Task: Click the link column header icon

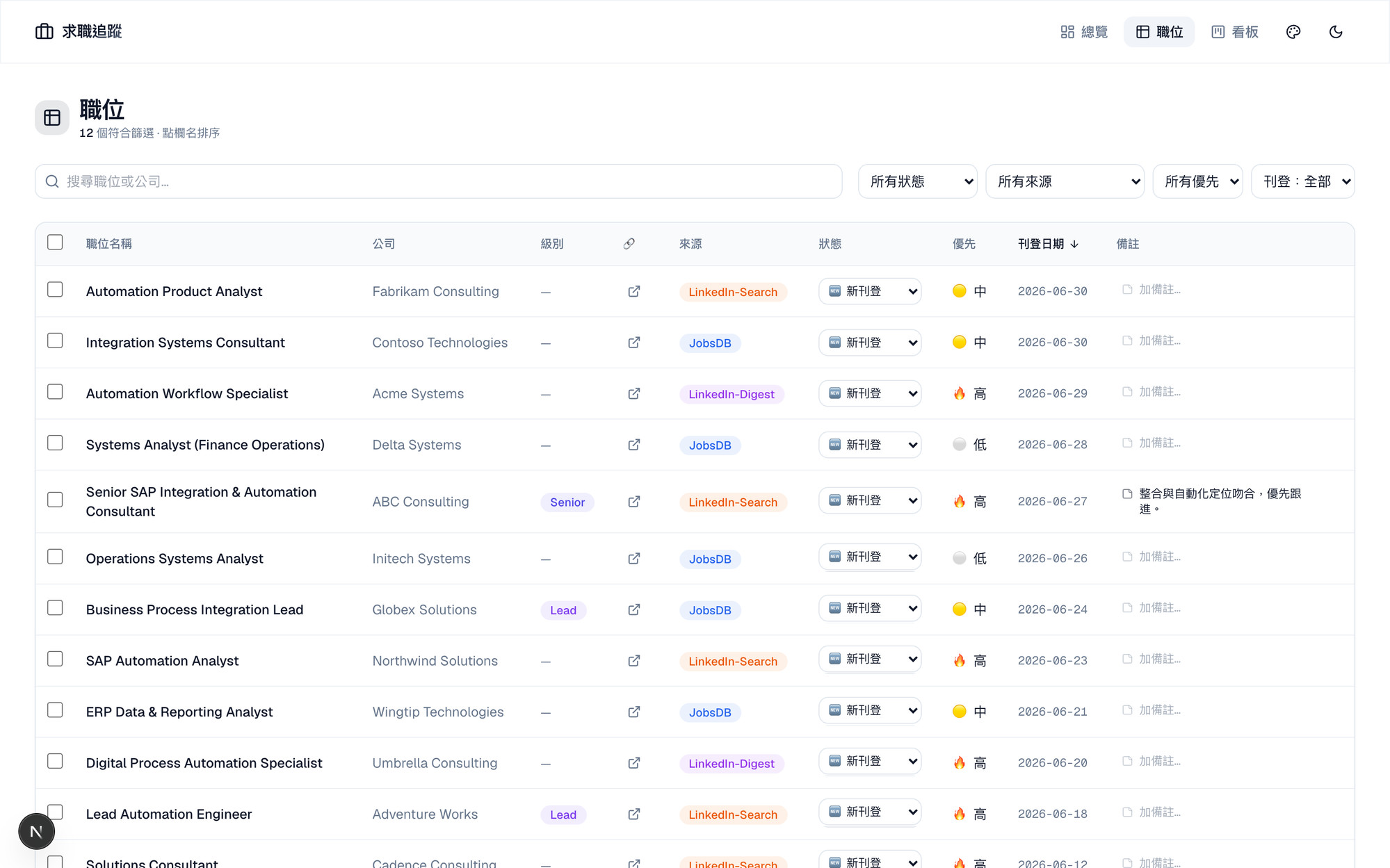Action: pyautogui.click(x=629, y=243)
